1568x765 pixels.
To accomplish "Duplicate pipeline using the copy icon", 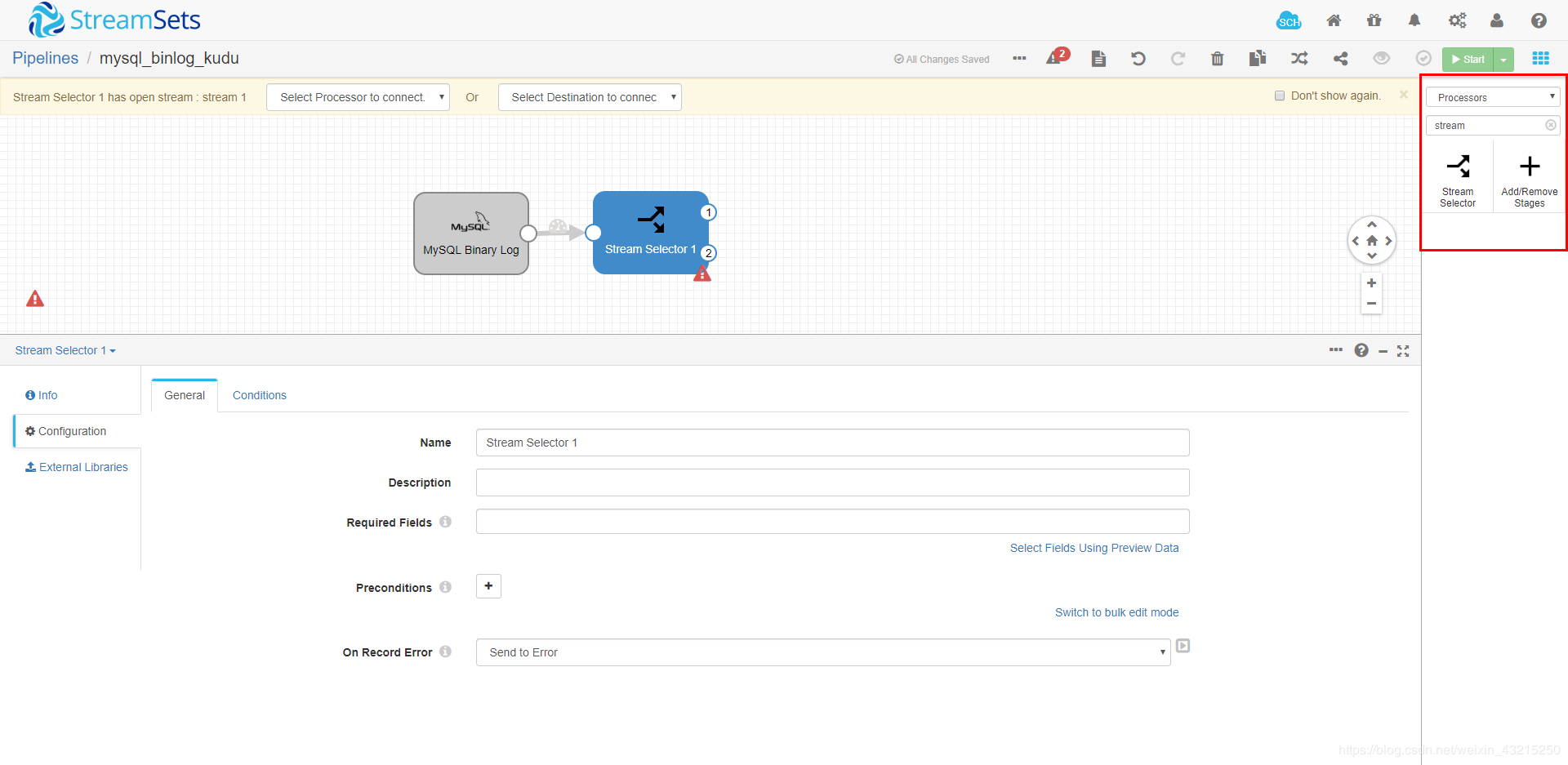I will coord(1258,59).
